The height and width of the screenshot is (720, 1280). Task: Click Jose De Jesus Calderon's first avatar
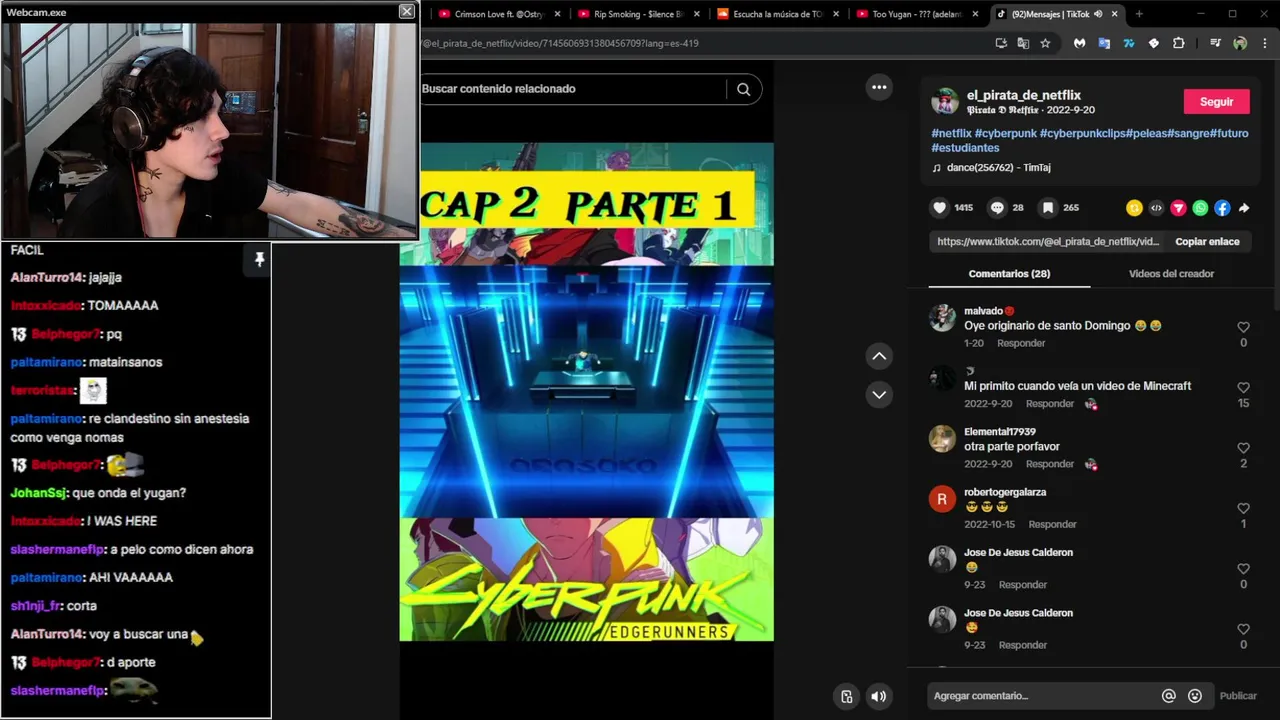pos(942,559)
